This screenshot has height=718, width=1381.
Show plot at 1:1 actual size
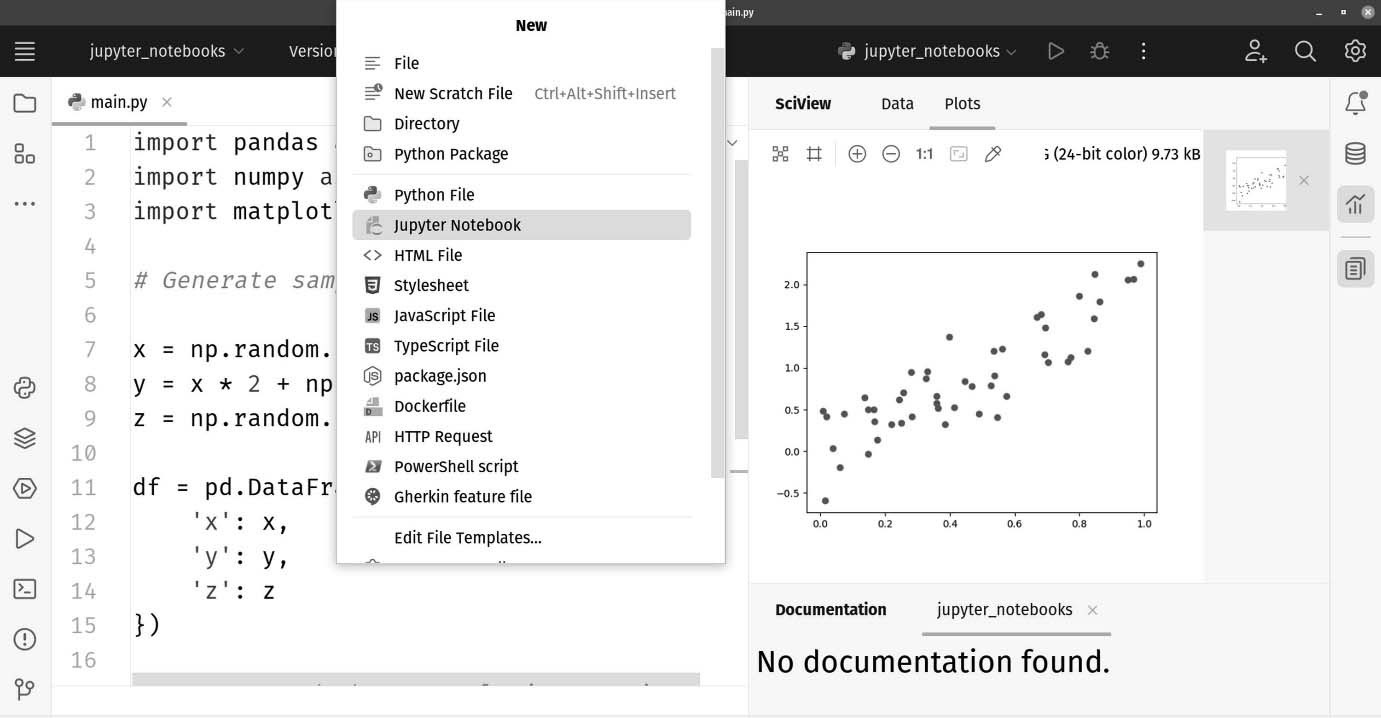922,154
